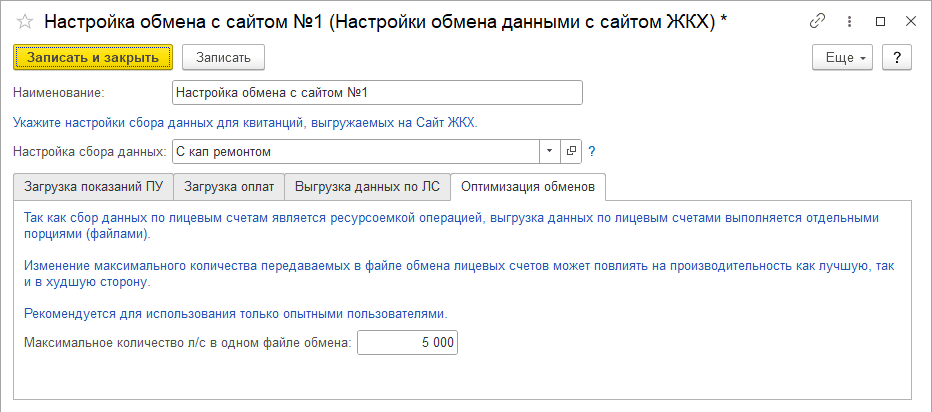Open the three-dot window options menu
932x412 pixels.
pyautogui.click(x=850, y=22)
